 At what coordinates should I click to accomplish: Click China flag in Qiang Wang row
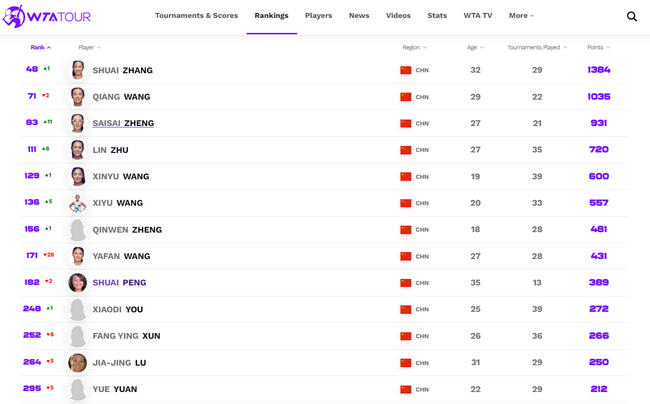point(405,97)
